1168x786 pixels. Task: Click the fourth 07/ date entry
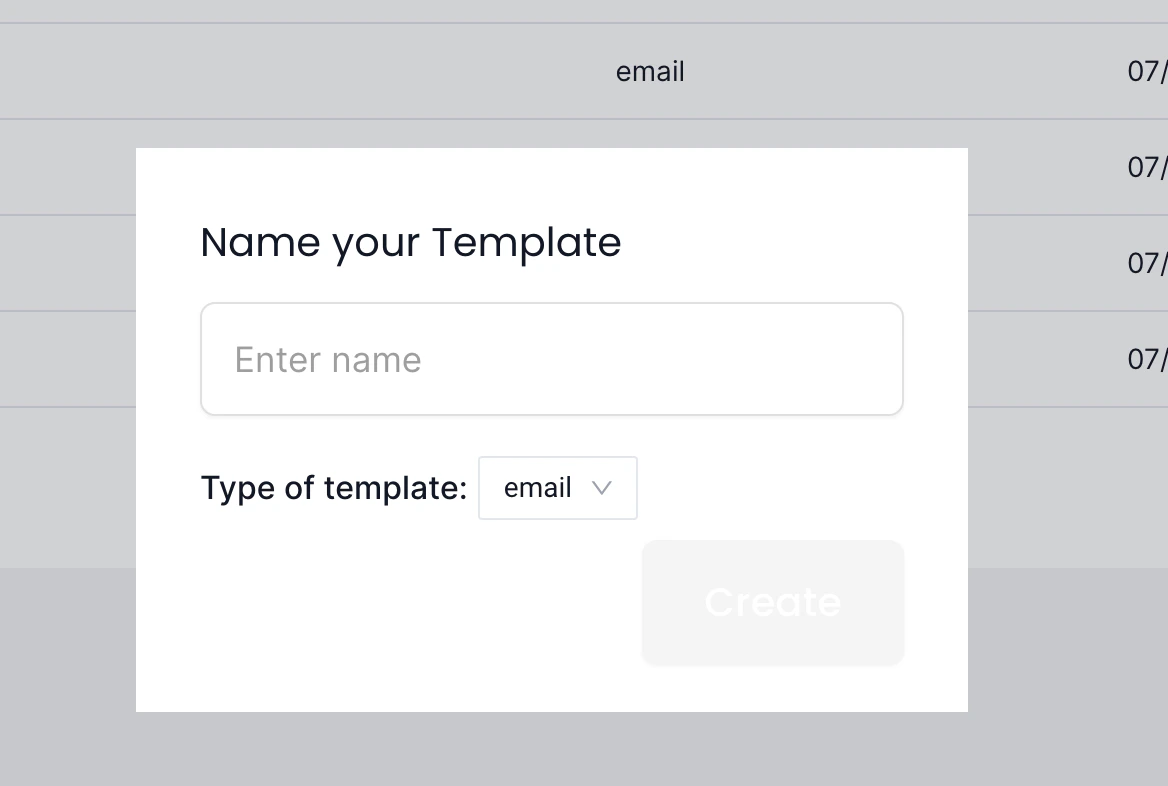click(x=1148, y=359)
